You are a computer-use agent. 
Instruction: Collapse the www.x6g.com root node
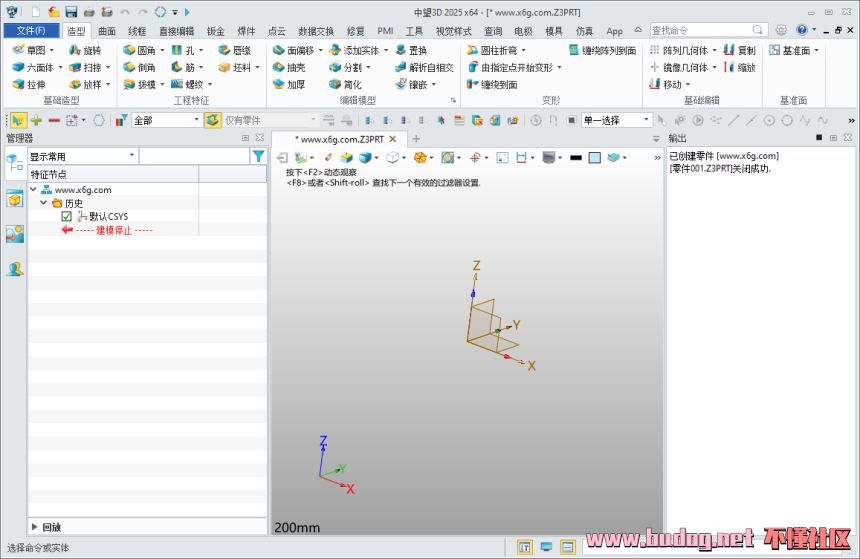pos(34,189)
